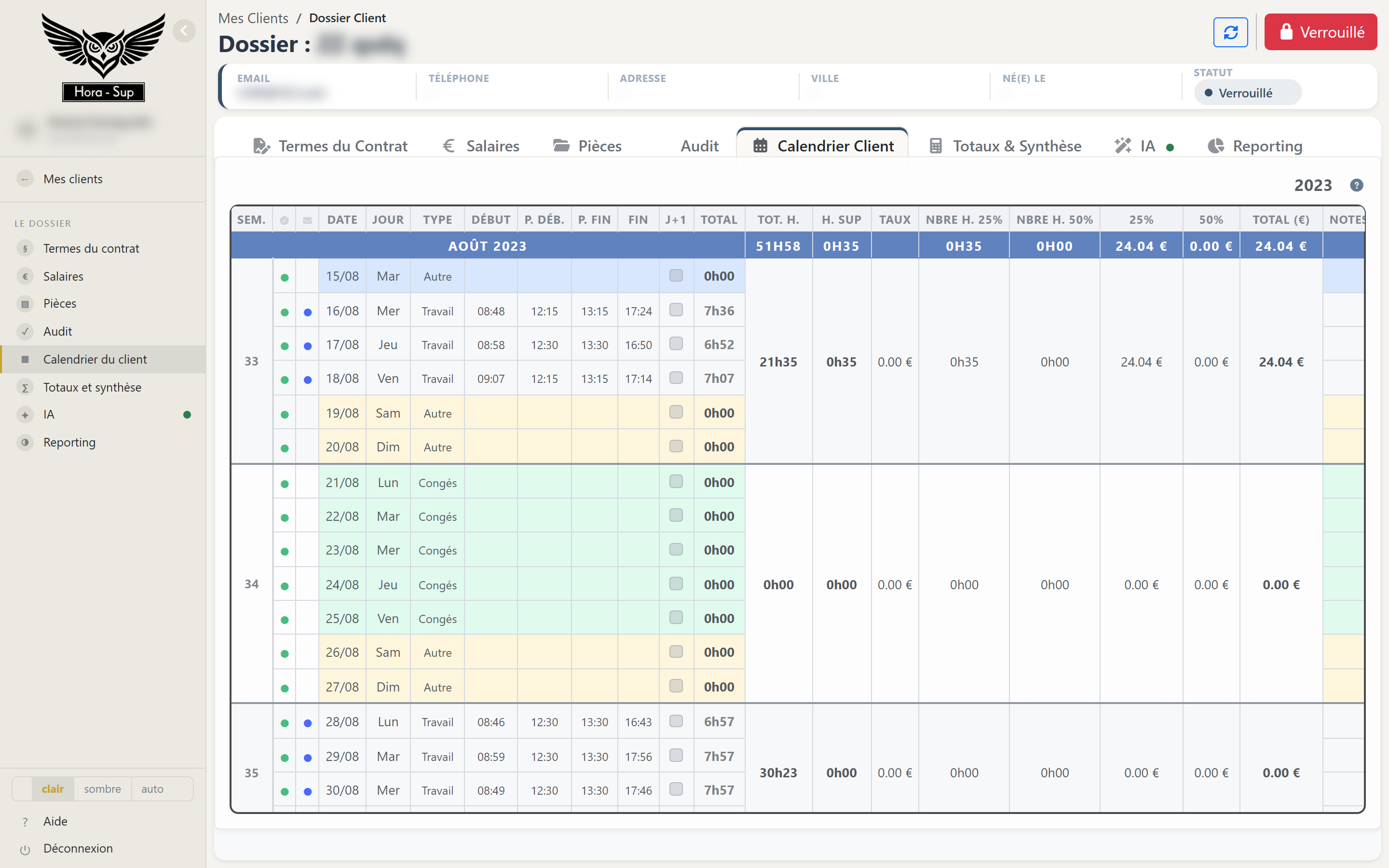
Task: Toggle the J+1 checkbox for 21/08
Action: pos(676,481)
